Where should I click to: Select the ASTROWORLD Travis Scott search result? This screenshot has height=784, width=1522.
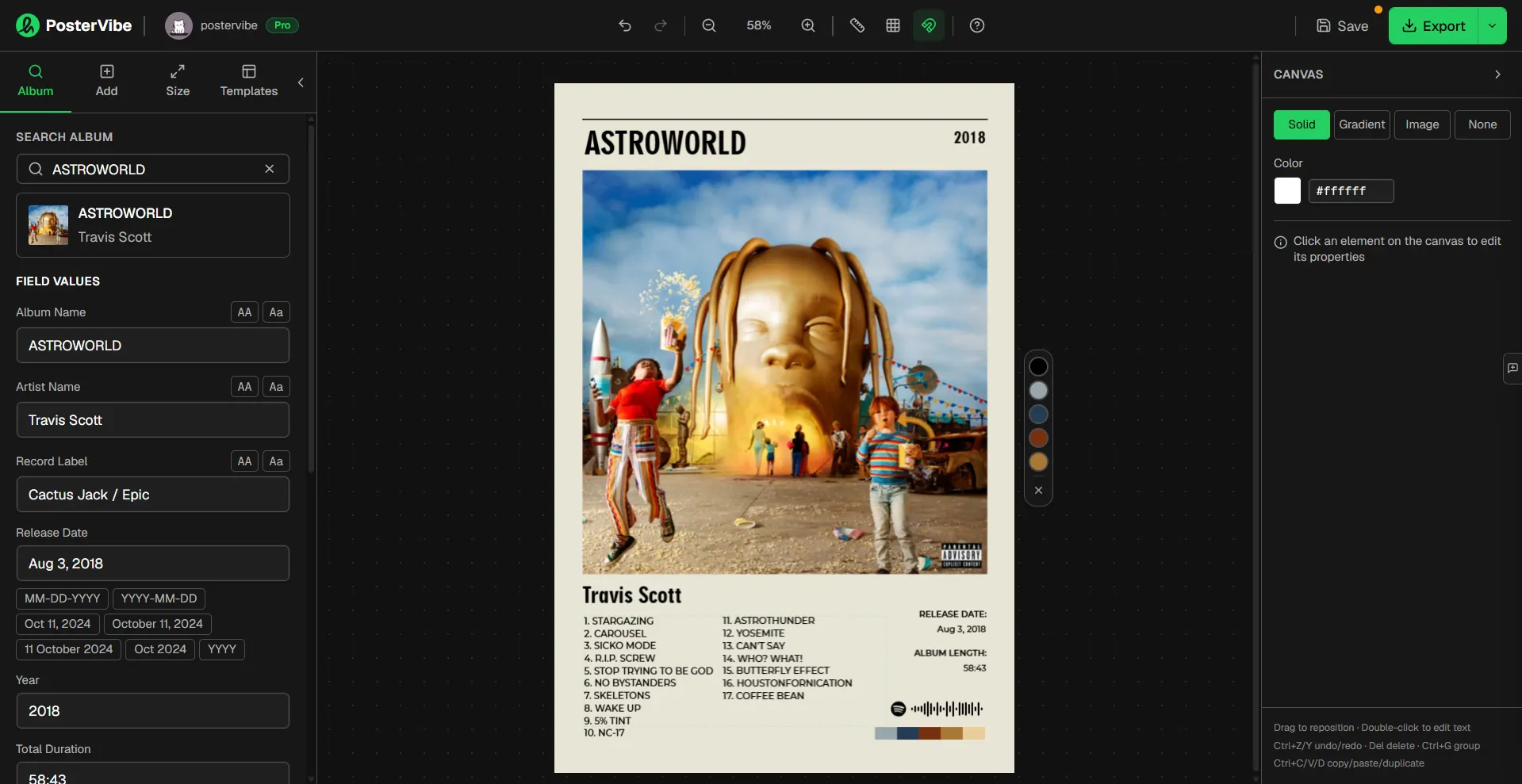(153, 225)
